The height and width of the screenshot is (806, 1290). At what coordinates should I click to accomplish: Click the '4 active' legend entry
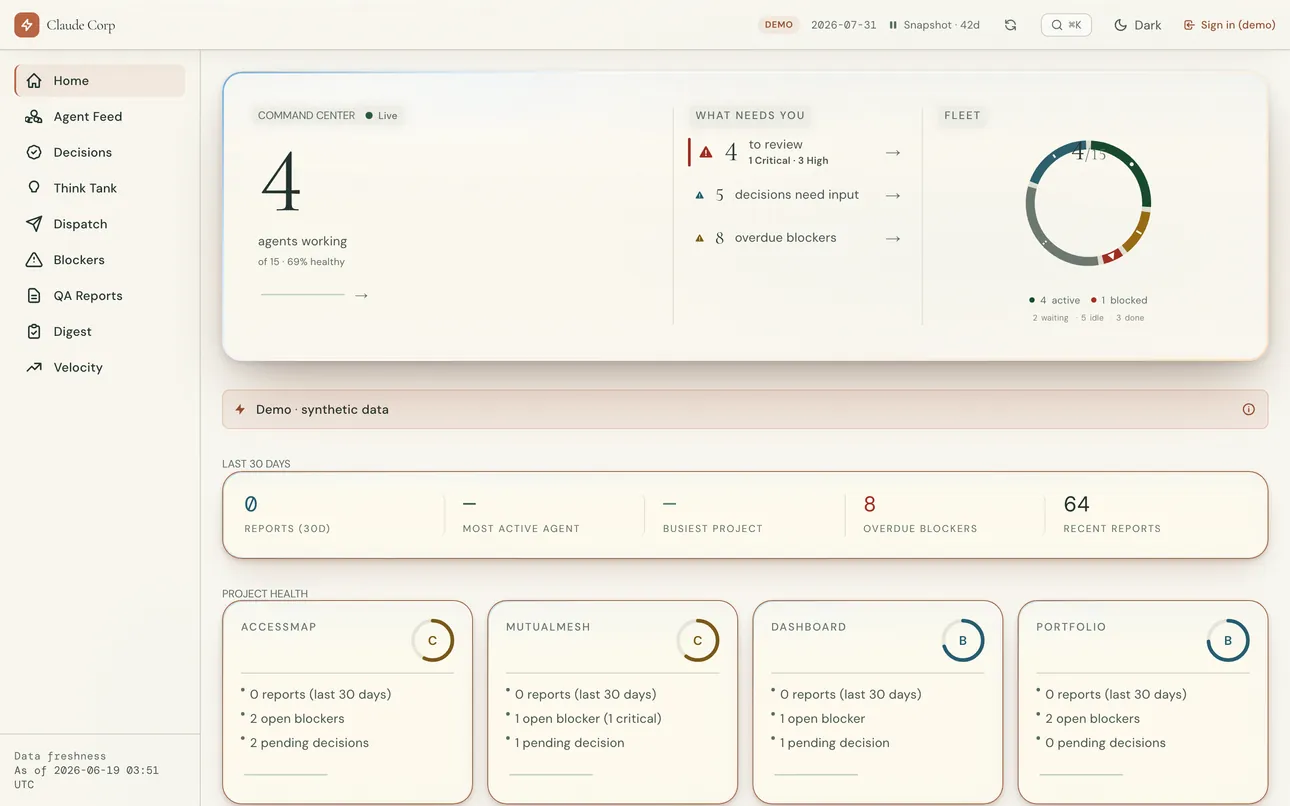(x=1054, y=300)
